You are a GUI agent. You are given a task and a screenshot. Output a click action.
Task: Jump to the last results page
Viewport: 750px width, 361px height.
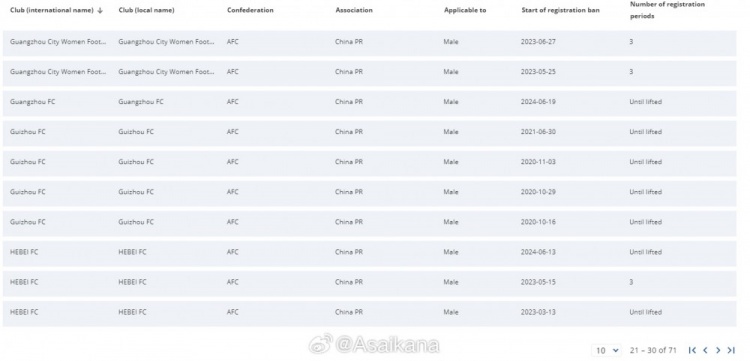[x=731, y=350]
